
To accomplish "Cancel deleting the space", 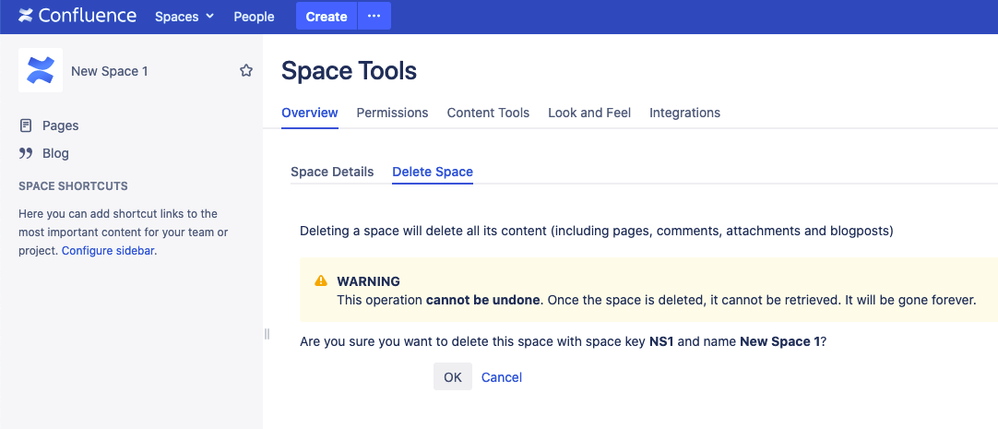I will (x=502, y=377).
